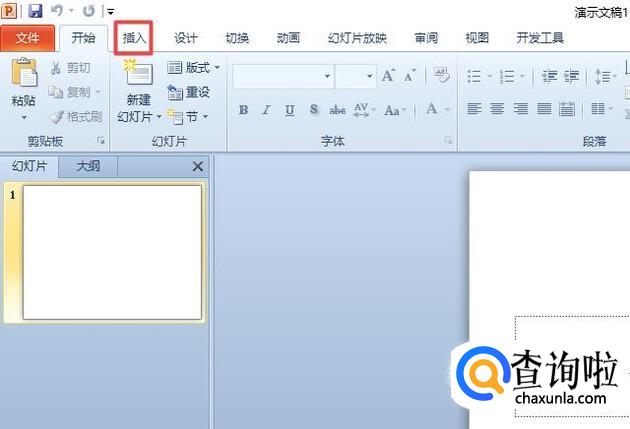Click the Redo/Repeat icon
This screenshot has width=630, height=429.
click(x=88, y=11)
